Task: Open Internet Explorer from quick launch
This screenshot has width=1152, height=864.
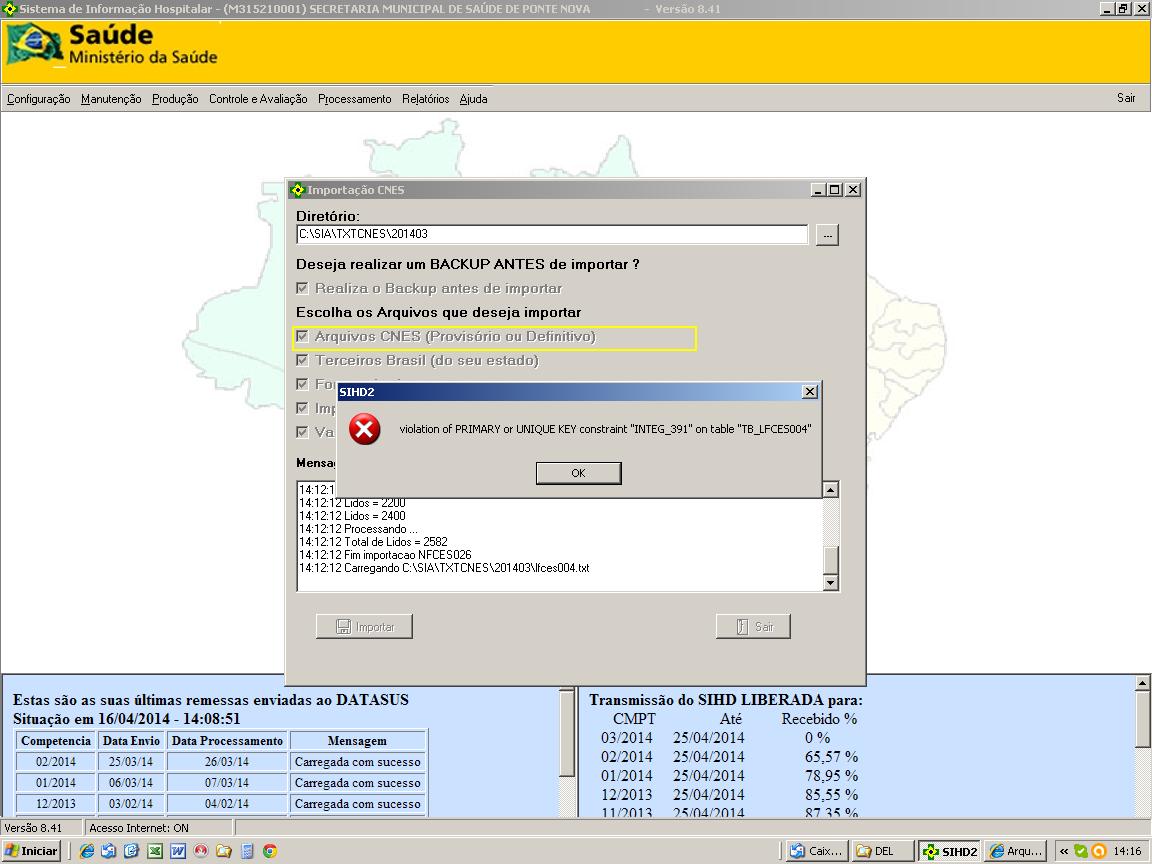Action: (x=87, y=851)
